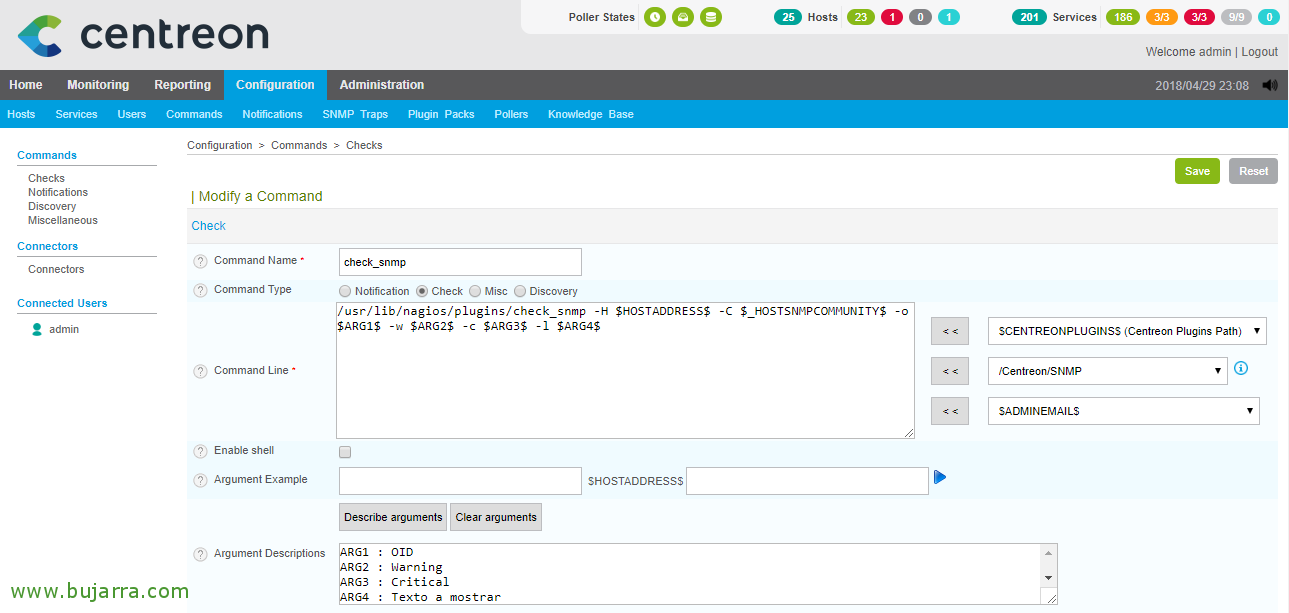The height and width of the screenshot is (613, 1289).
Task: Click the cyan services badge showing 0
Action: coord(1269,17)
